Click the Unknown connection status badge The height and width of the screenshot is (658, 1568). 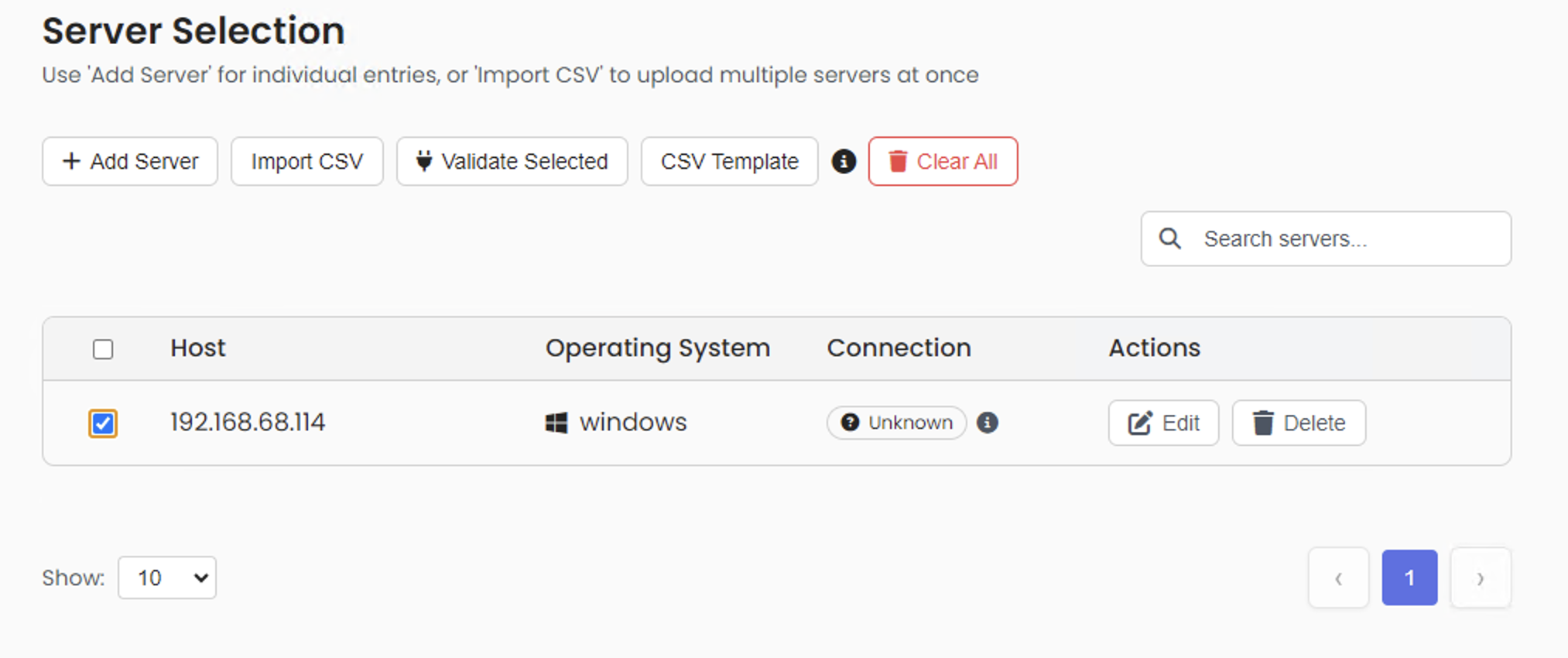pyautogui.click(x=896, y=423)
